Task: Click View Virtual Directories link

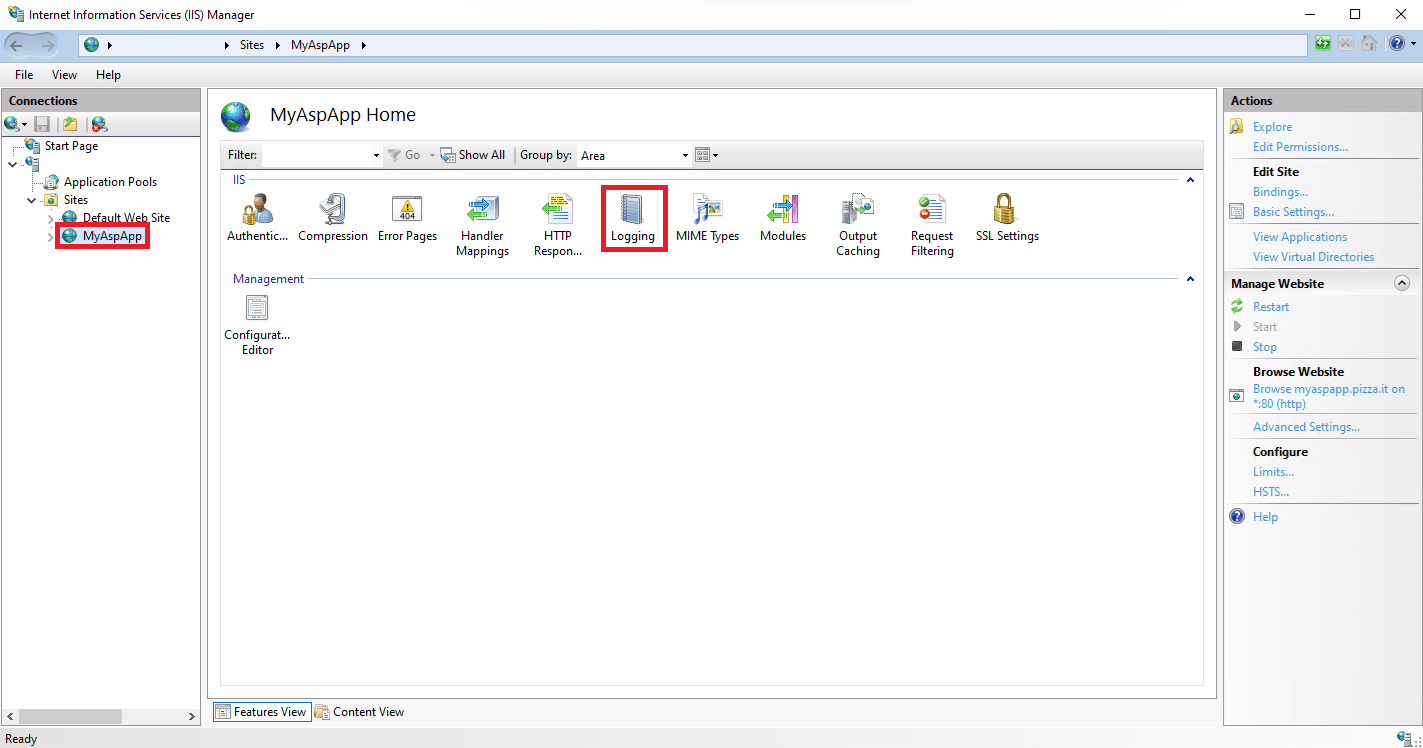Action: pos(1313,257)
